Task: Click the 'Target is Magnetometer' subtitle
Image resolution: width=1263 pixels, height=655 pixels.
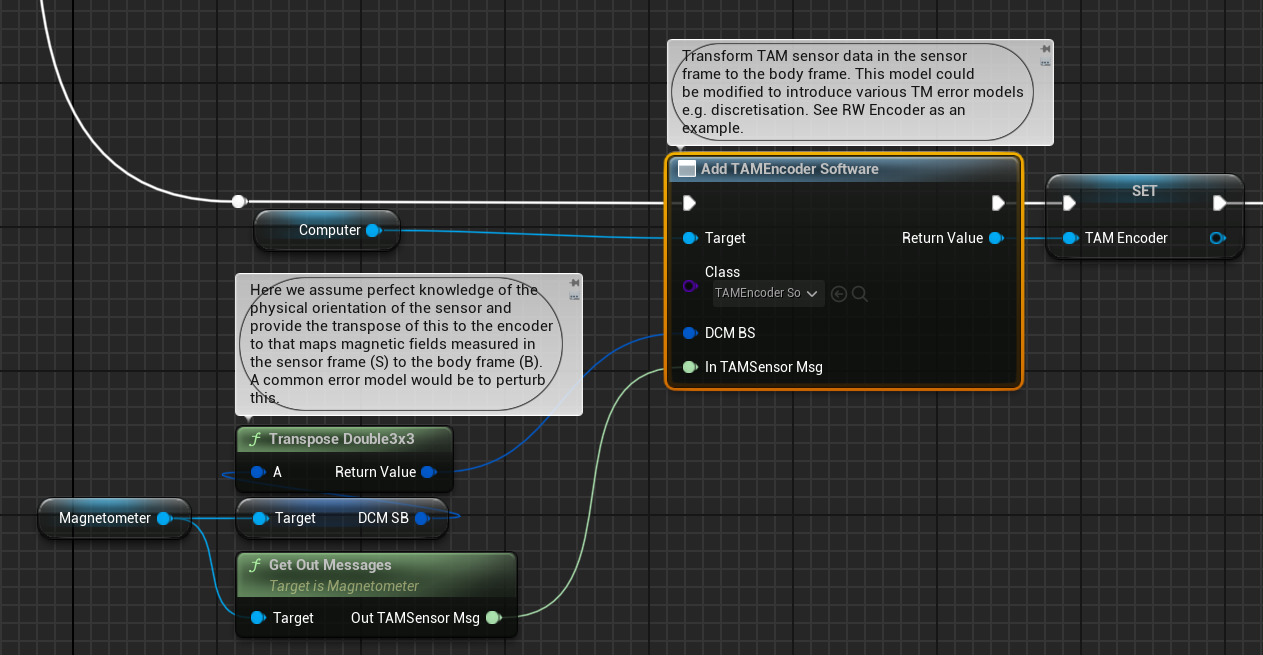Action: click(344, 586)
